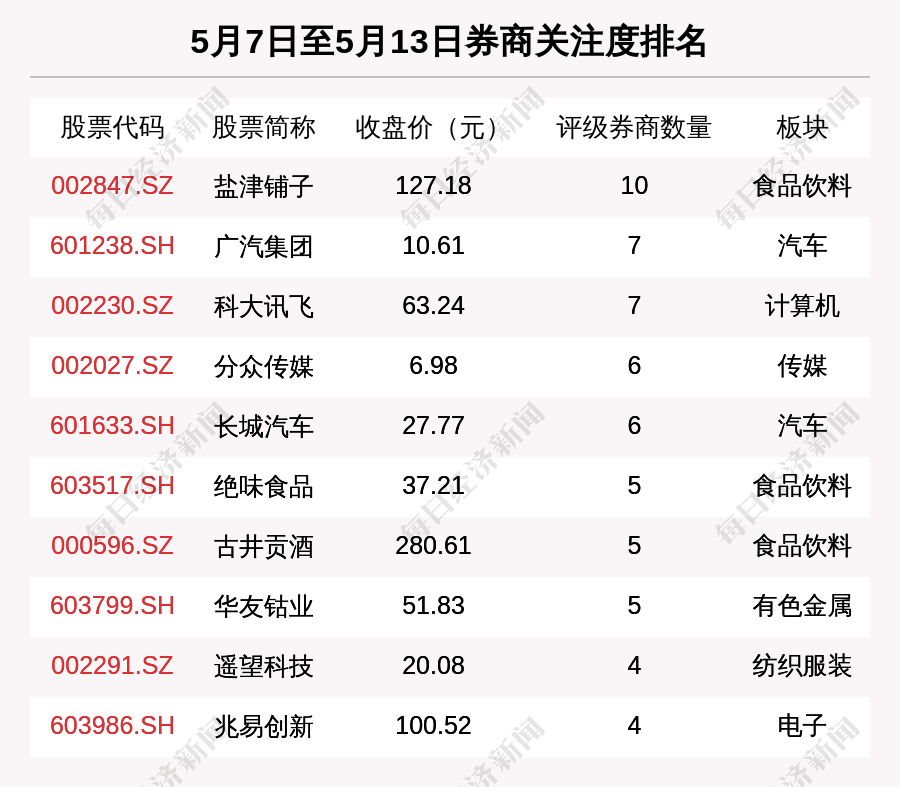
Task: Click closing price 127.18
Action: tap(433, 186)
